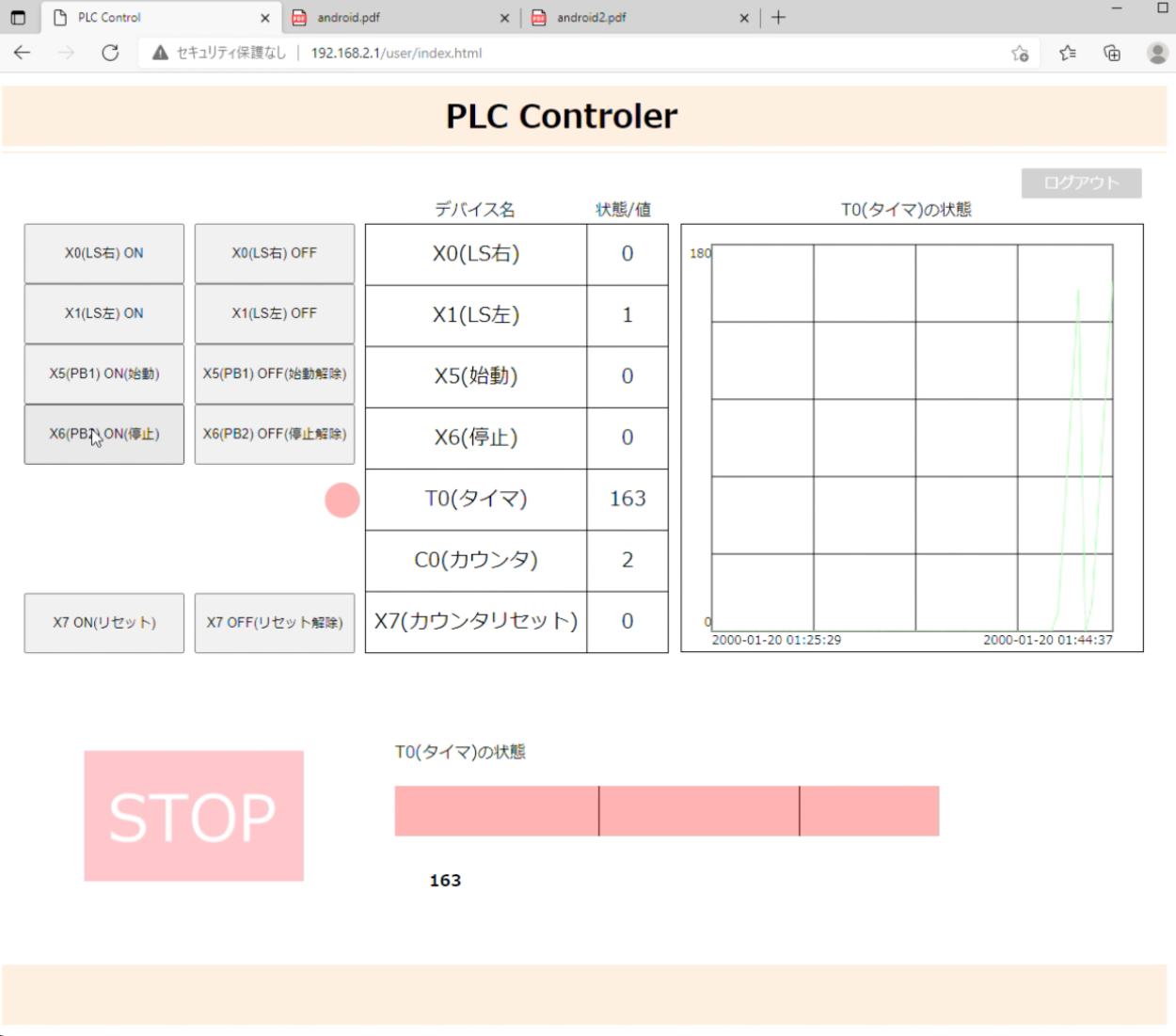
Task: Open the collections icon
Action: 1112,54
